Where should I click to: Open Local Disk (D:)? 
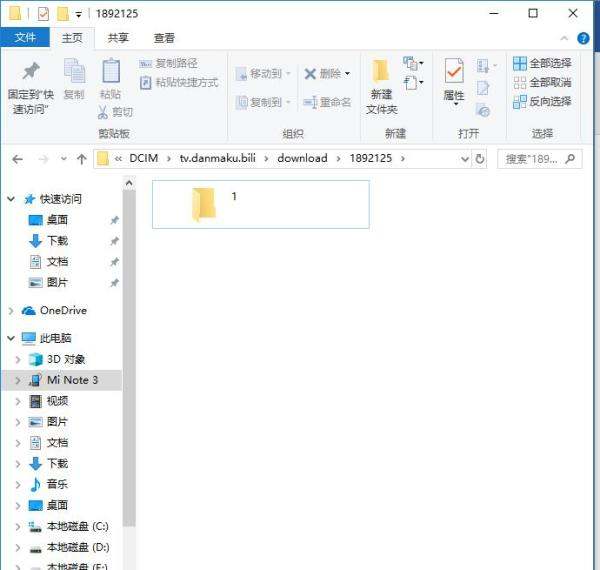click(x=78, y=548)
